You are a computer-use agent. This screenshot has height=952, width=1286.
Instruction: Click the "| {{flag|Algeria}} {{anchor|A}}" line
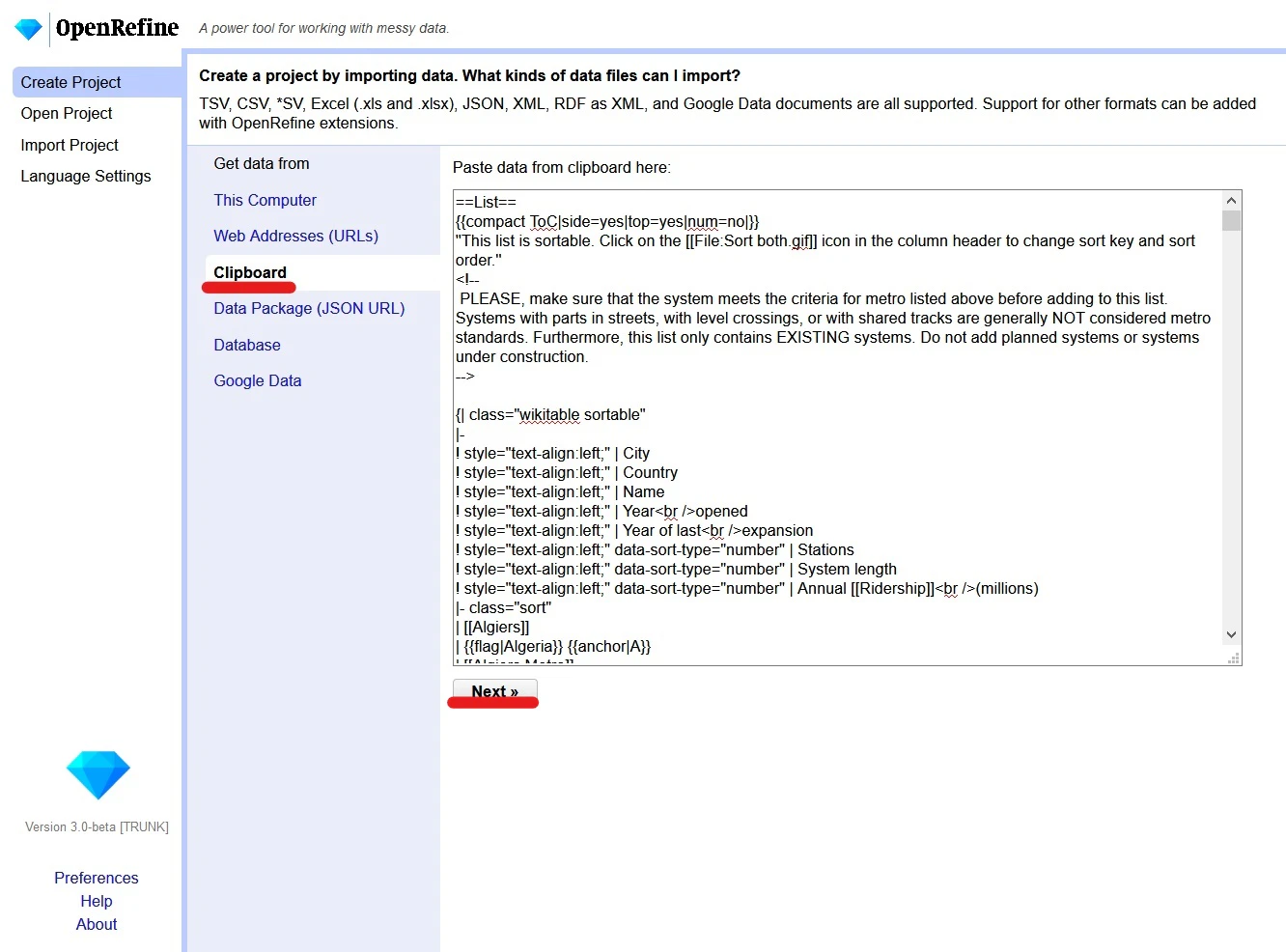[x=553, y=646]
